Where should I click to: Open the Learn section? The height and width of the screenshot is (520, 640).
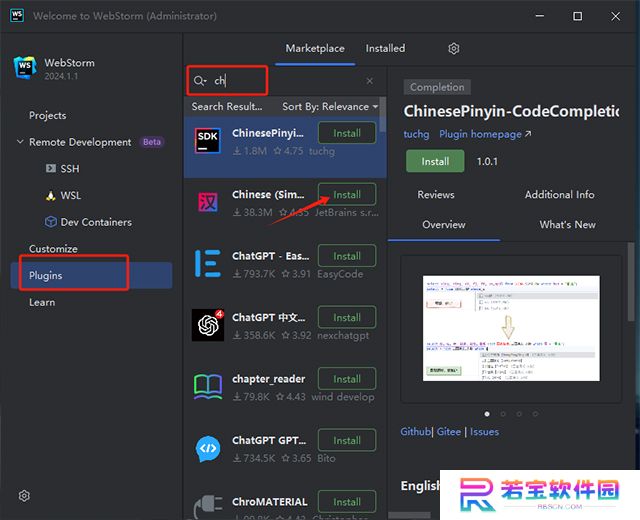42,302
